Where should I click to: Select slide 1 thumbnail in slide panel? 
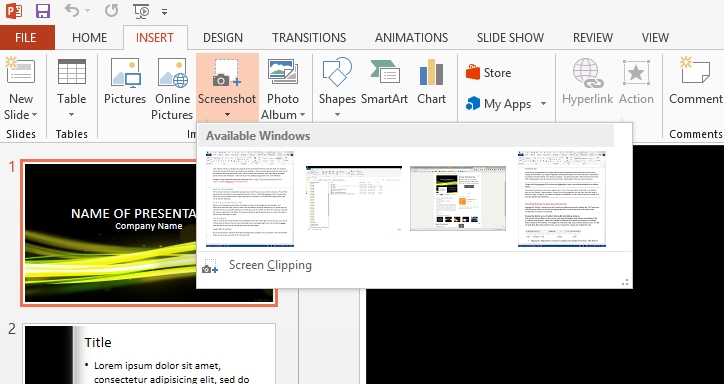(148, 233)
